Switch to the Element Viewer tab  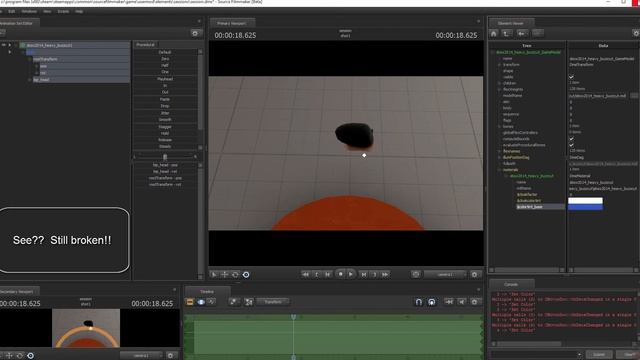[511, 23]
